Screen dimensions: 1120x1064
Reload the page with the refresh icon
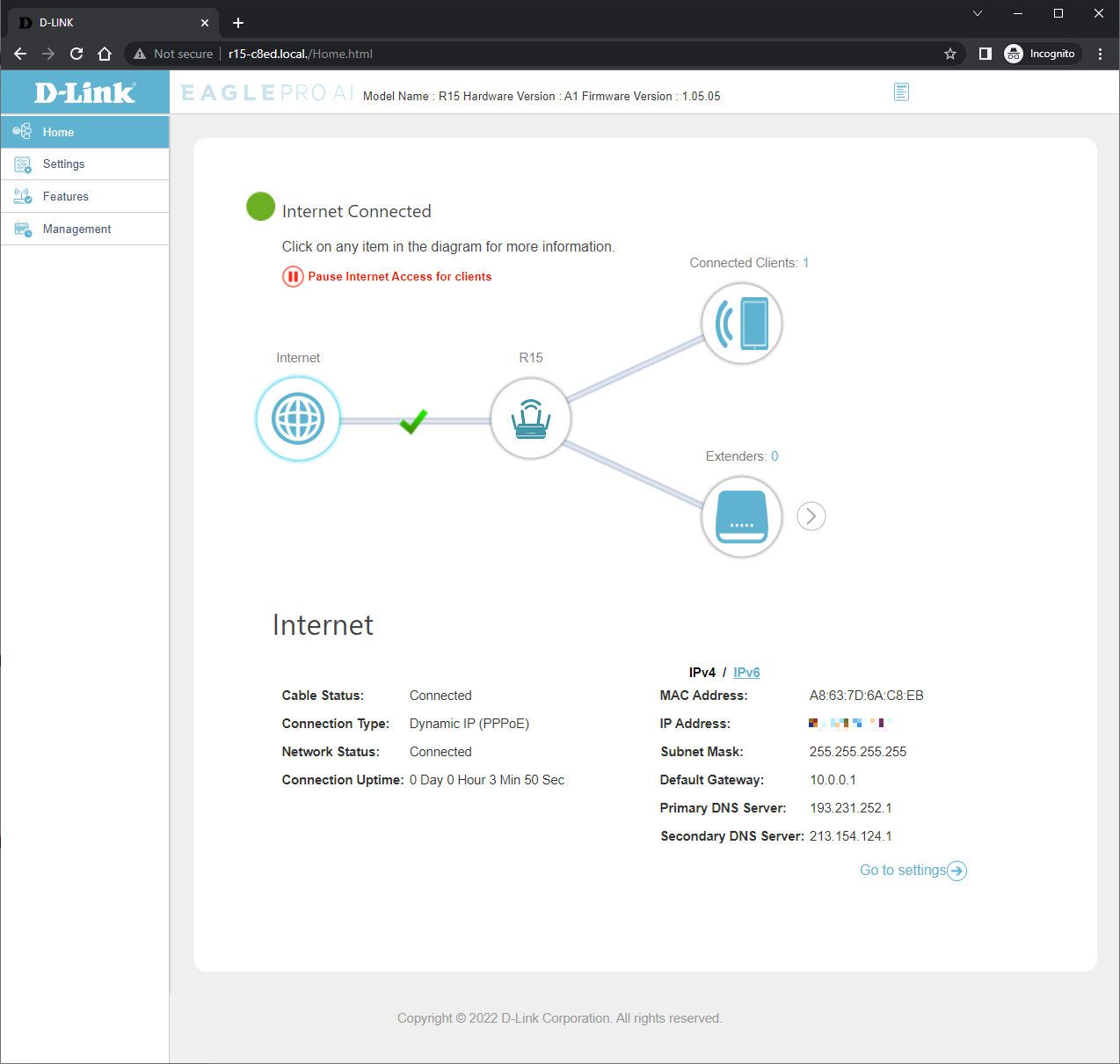(76, 54)
